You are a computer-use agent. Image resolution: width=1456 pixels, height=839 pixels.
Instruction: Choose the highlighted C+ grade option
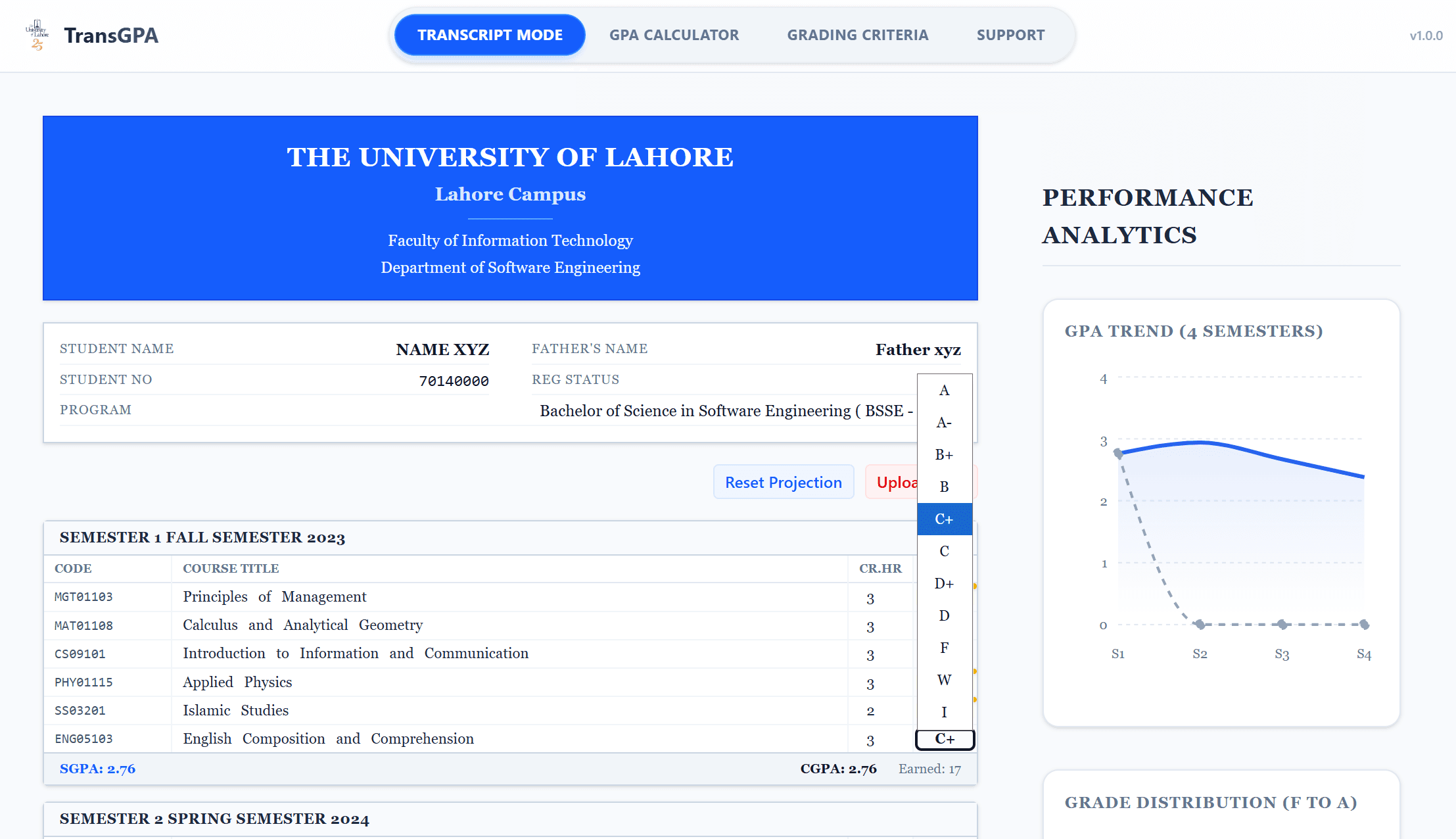[x=944, y=518]
